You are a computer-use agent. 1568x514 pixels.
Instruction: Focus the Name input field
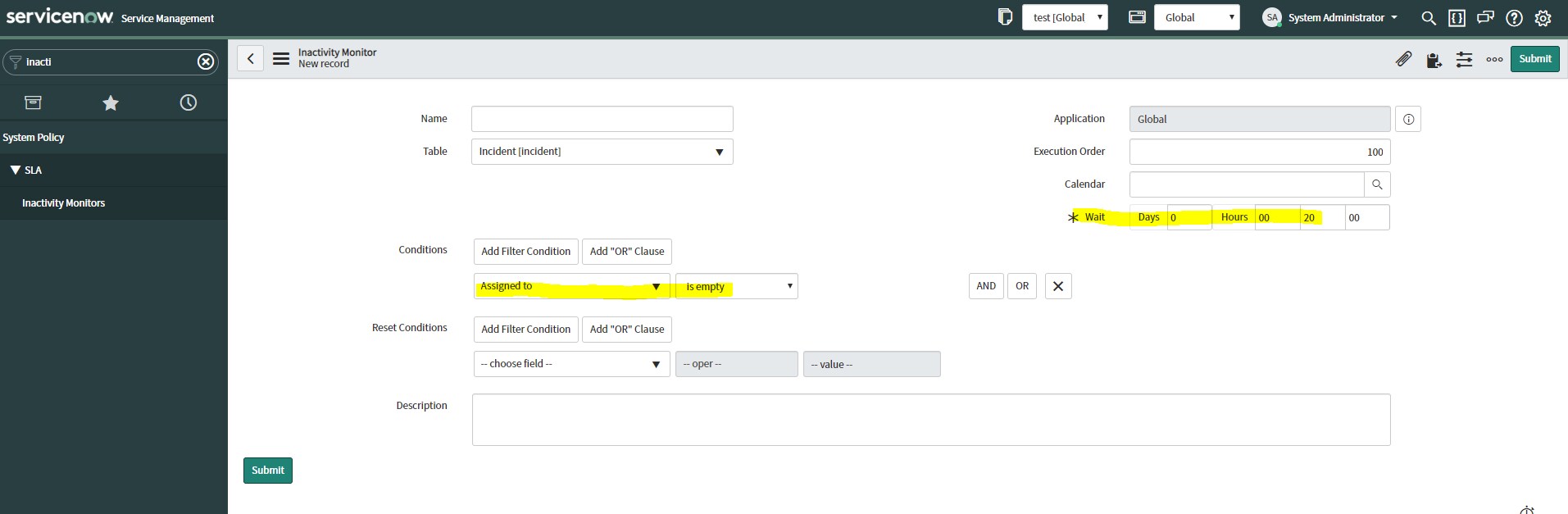point(602,119)
